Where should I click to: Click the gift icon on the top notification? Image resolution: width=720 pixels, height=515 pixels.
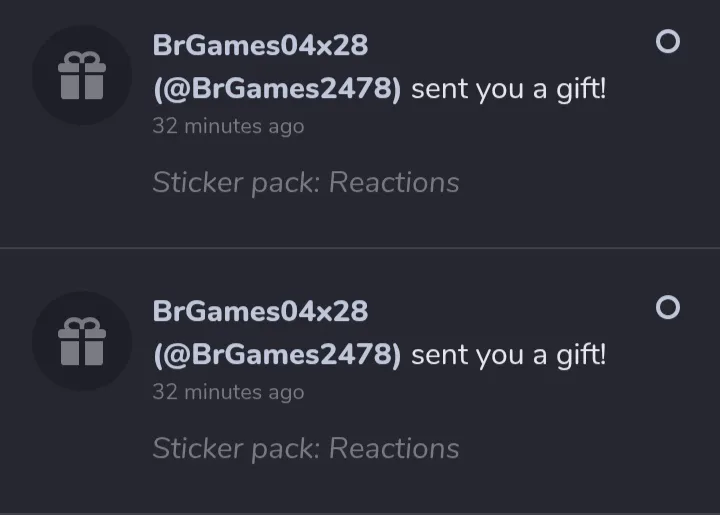[x=82, y=75]
